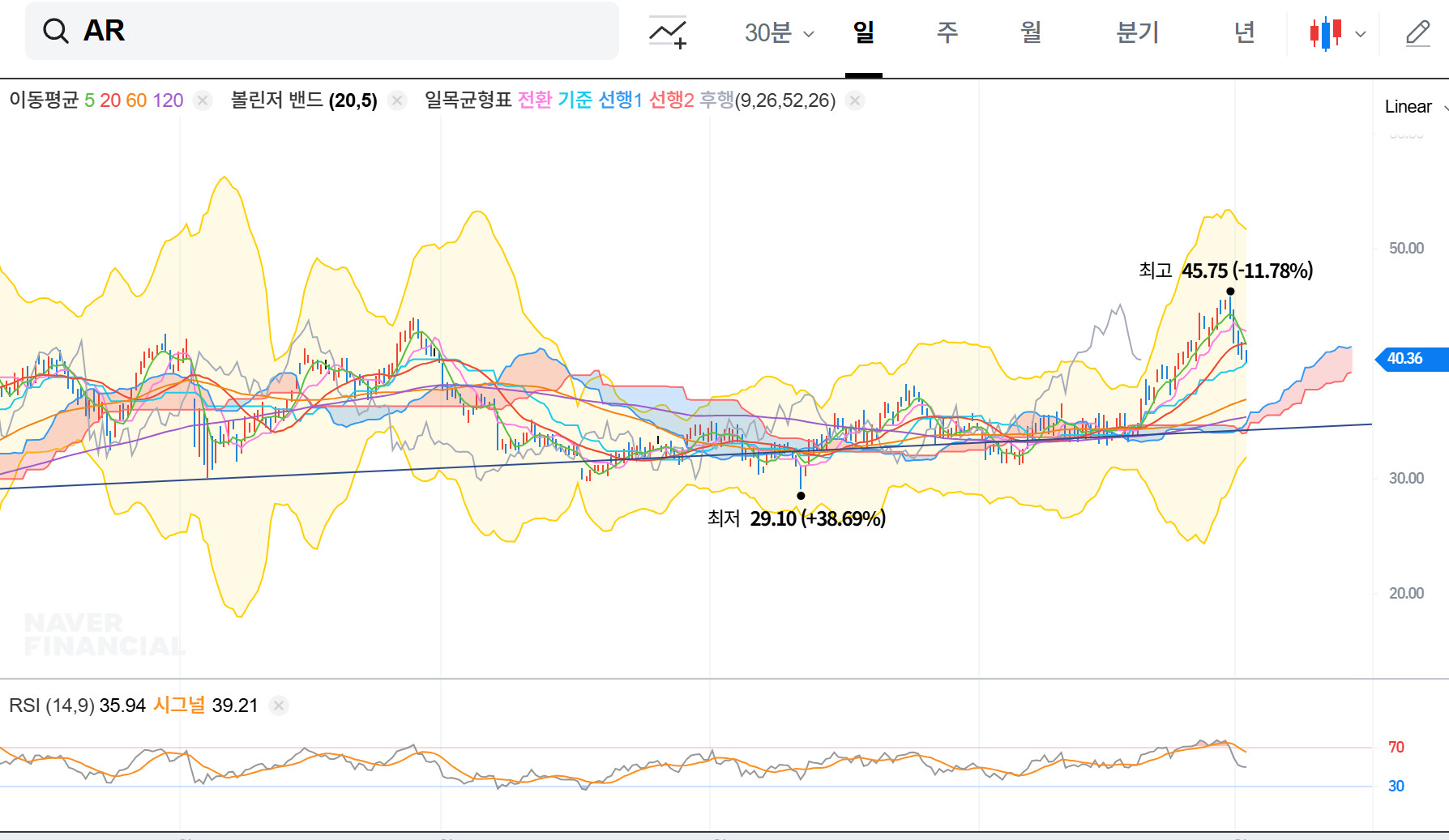Viewport: 1449px width, 840px height.
Task: Expand chart type dropdown arrow
Action: (1361, 34)
